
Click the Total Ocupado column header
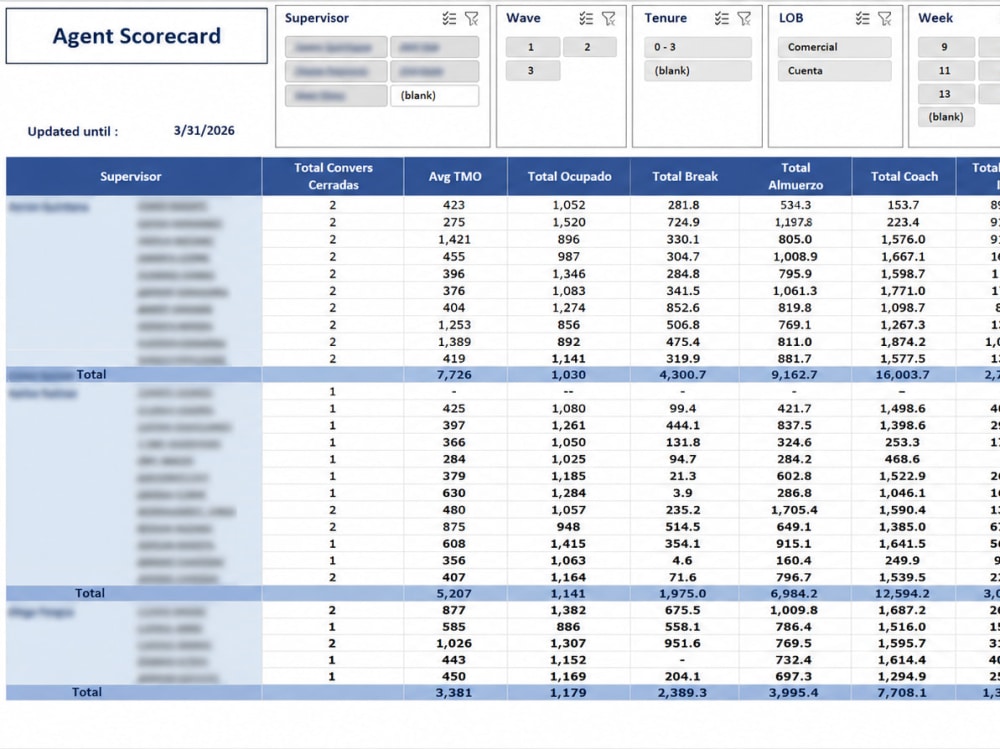click(x=569, y=177)
